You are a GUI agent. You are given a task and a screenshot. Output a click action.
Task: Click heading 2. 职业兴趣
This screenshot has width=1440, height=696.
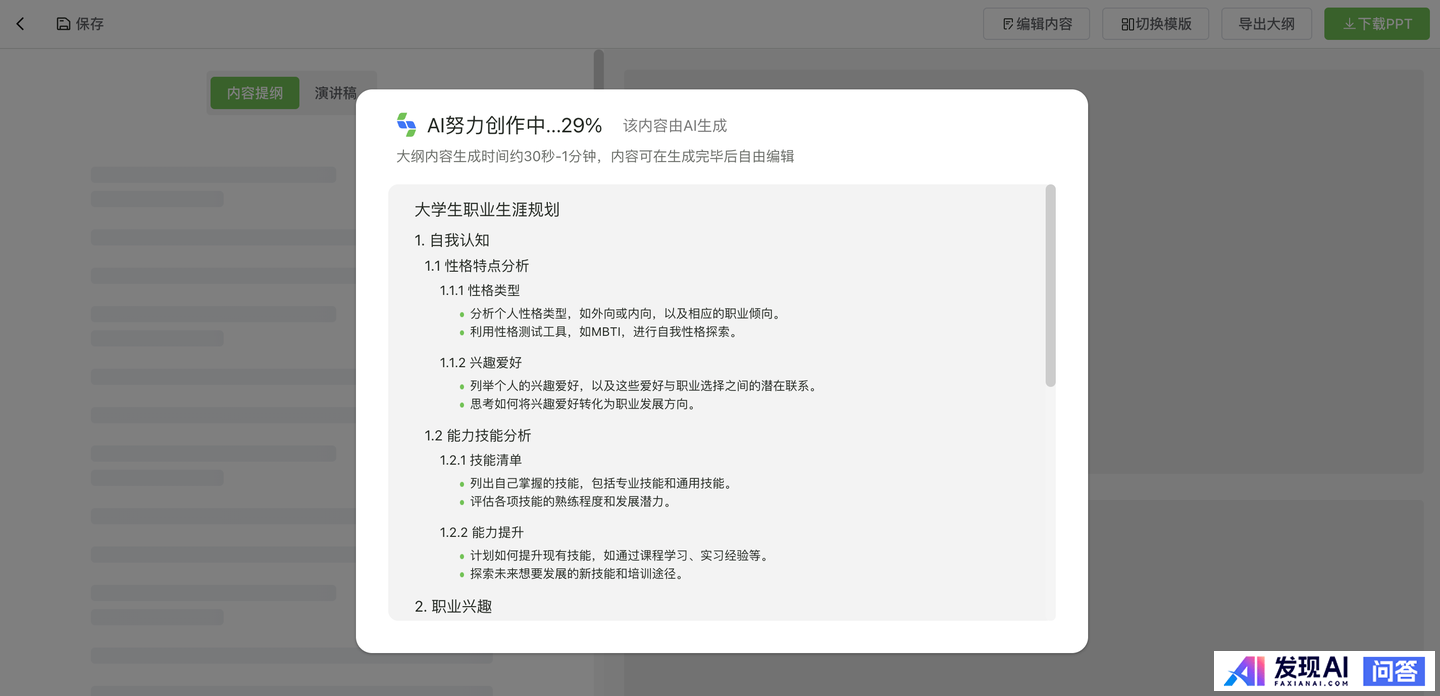(453, 606)
